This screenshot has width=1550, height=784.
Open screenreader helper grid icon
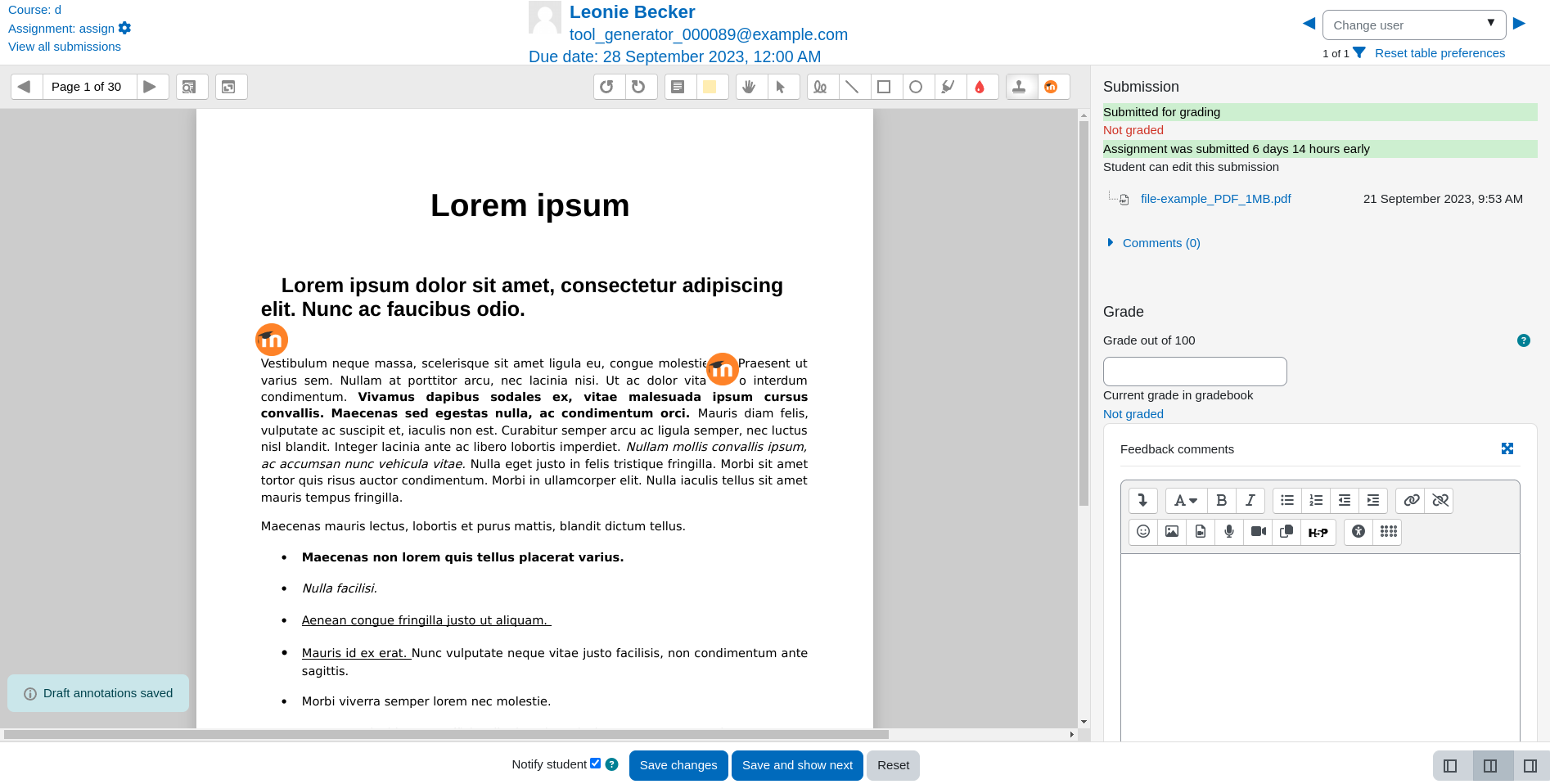[1388, 532]
